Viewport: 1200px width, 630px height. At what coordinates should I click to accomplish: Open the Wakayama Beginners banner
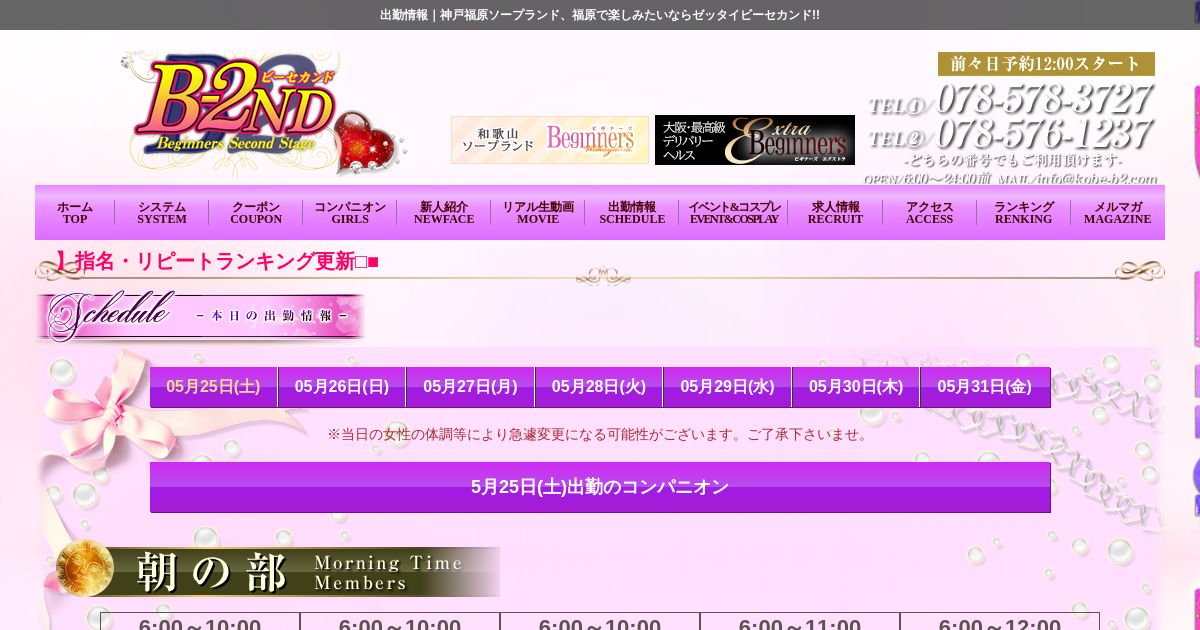(550, 140)
